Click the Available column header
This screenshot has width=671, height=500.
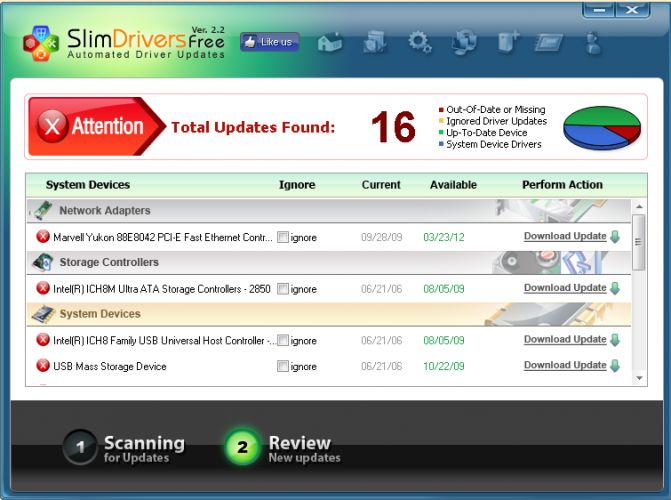point(453,185)
